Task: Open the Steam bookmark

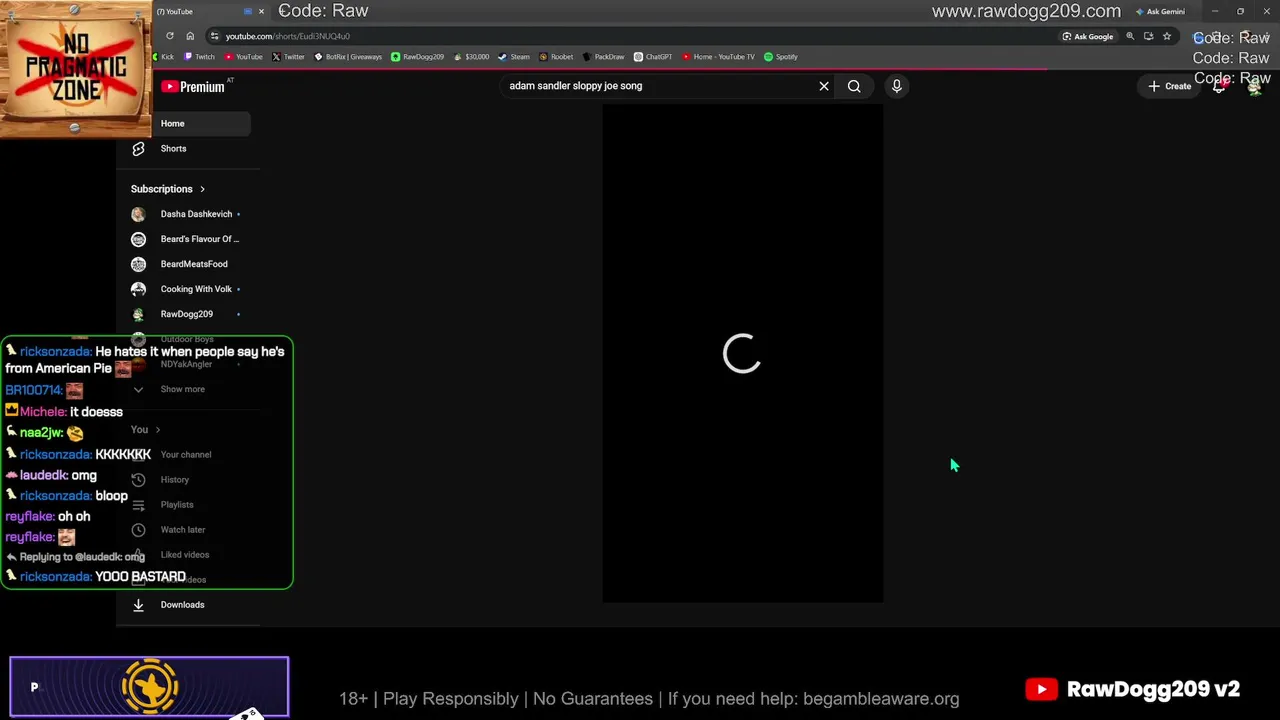Action: pyautogui.click(x=514, y=57)
